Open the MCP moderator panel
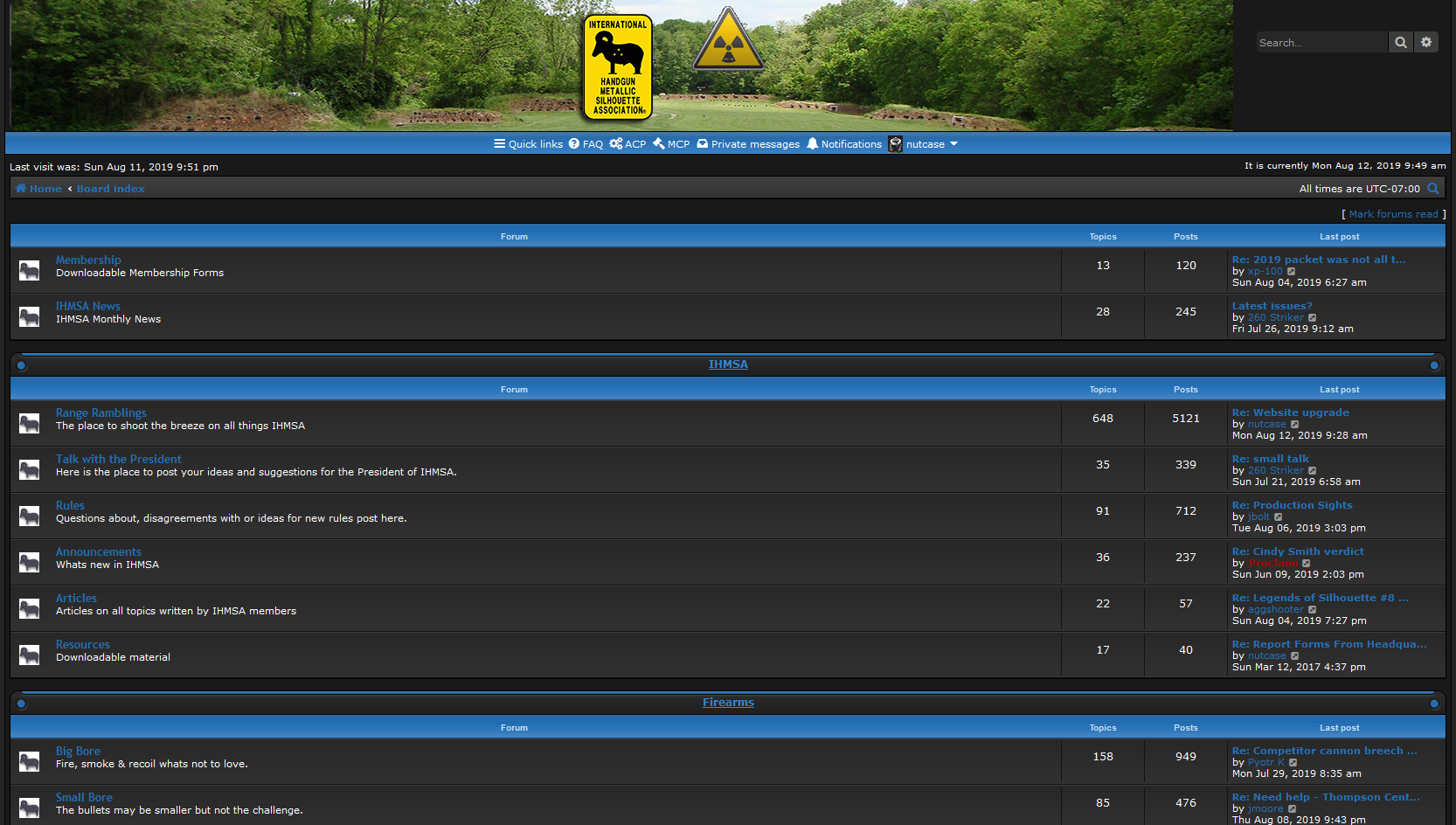The width and height of the screenshot is (1456, 825). (671, 144)
